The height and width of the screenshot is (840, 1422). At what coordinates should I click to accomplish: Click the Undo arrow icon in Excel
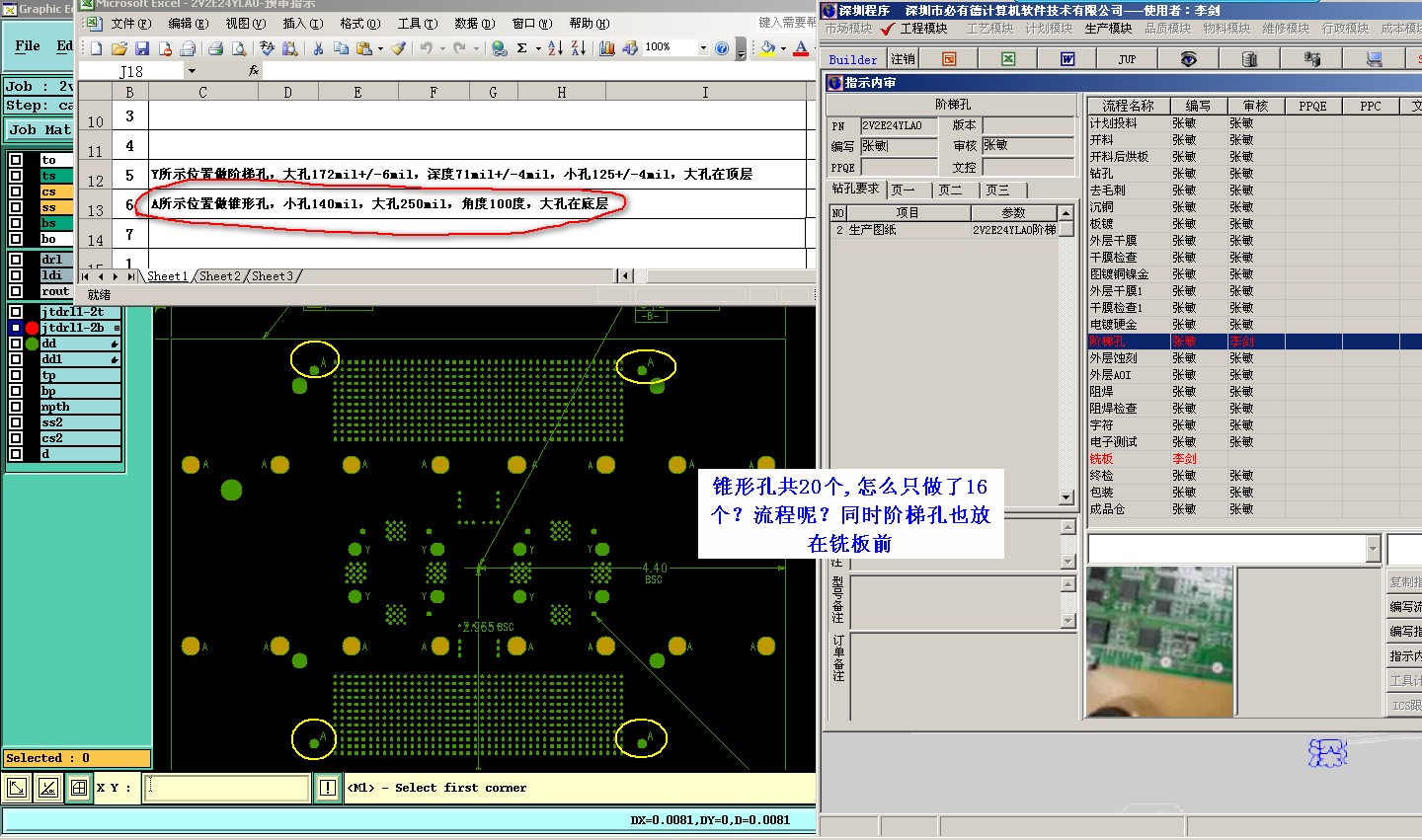tap(426, 47)
